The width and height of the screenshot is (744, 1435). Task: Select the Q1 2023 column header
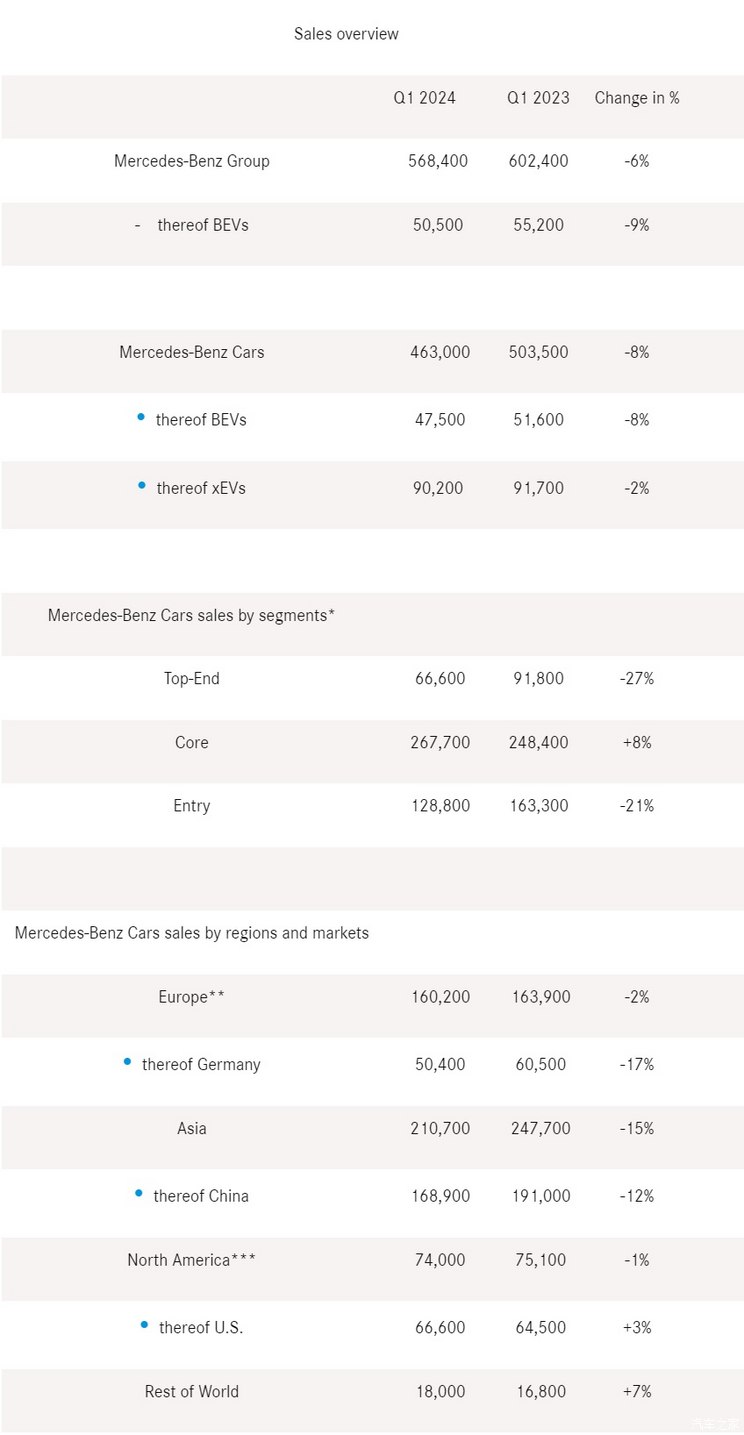538,98
